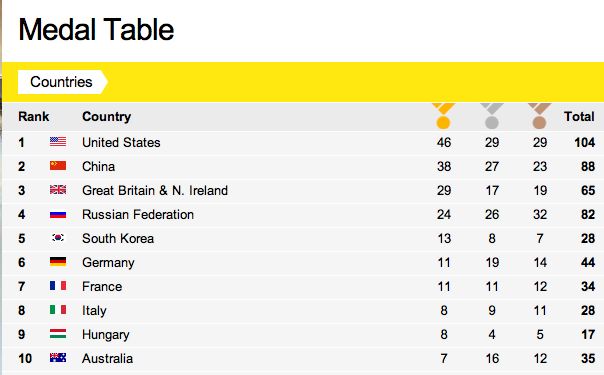Click the United States flag icon
The width and height of the screenshot is (604, 375).
coord(58,142)
